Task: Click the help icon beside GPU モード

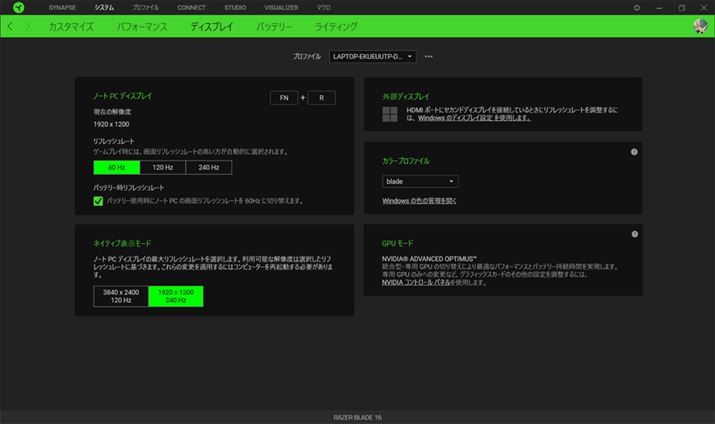Action: click(634, 234)
